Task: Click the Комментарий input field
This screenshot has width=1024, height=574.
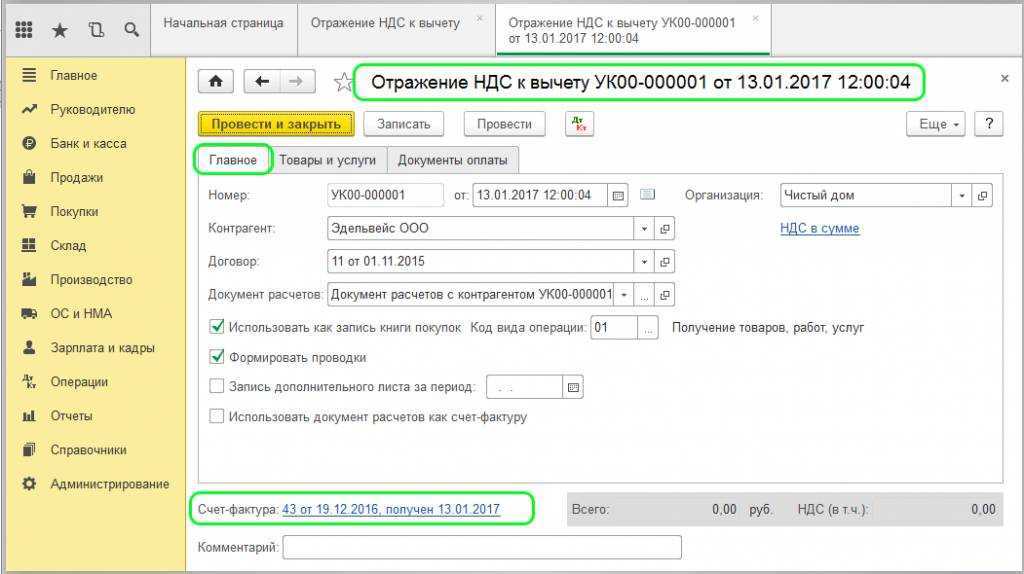Action: click(x=482, y=547)
